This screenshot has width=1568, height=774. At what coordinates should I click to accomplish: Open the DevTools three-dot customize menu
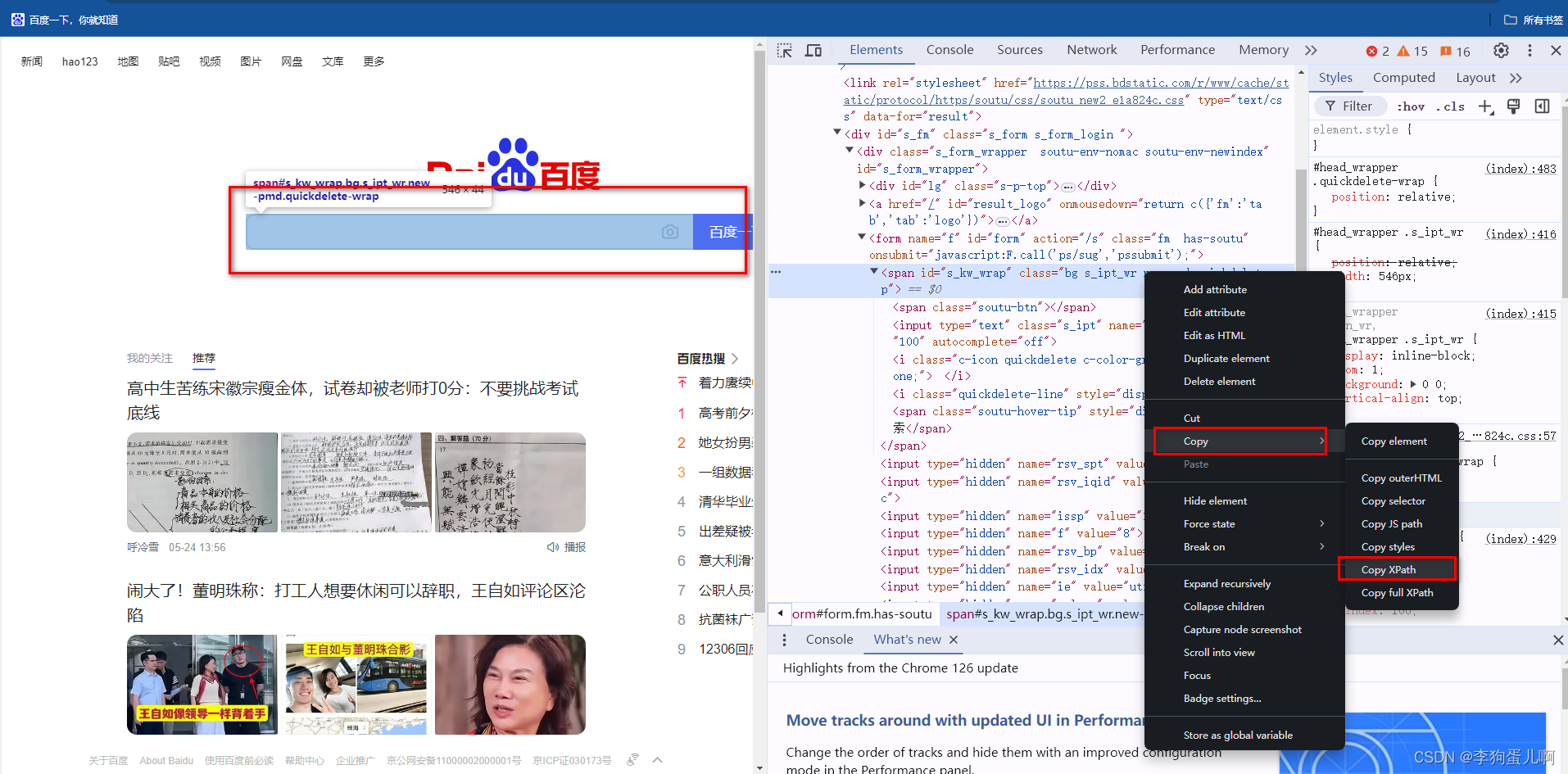[x=1529, y=51]
